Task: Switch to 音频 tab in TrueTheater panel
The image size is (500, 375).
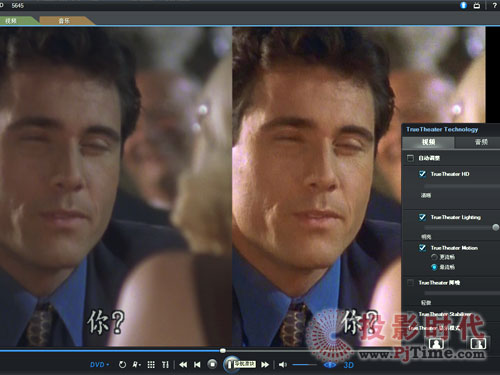Action: coord(481,142)
